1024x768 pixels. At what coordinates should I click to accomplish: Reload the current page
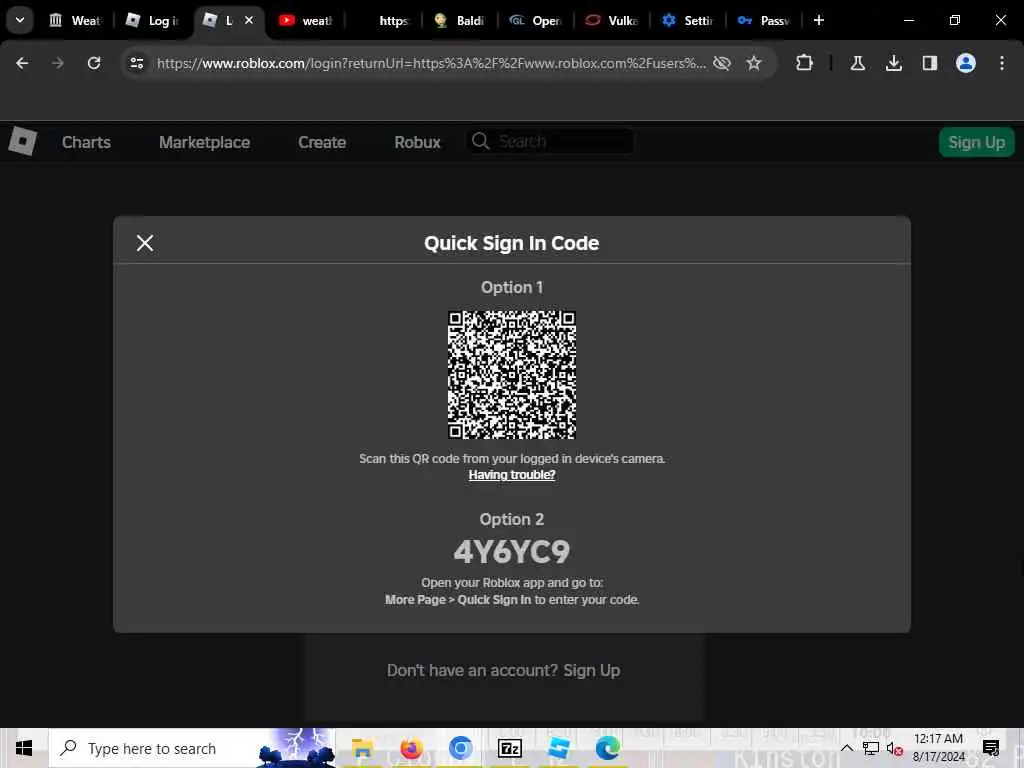tap(94, 63)
